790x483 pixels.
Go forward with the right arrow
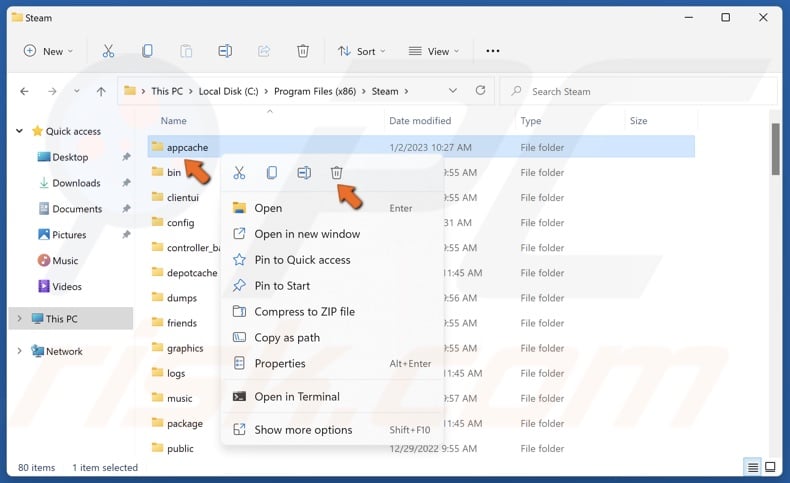52,91
